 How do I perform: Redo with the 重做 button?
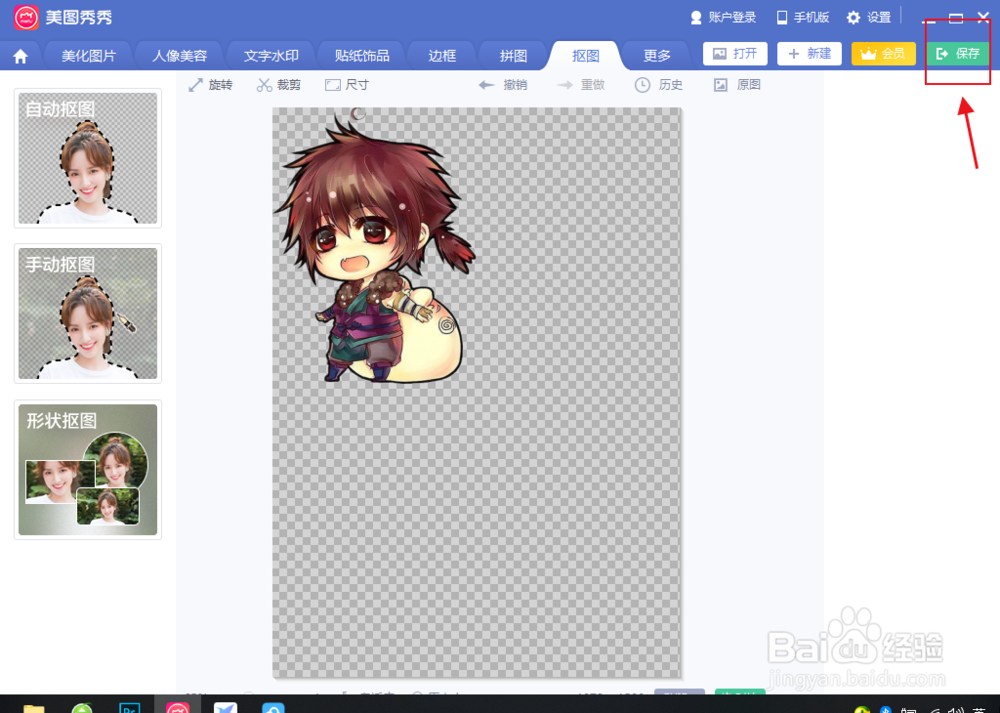click(580, 85)
